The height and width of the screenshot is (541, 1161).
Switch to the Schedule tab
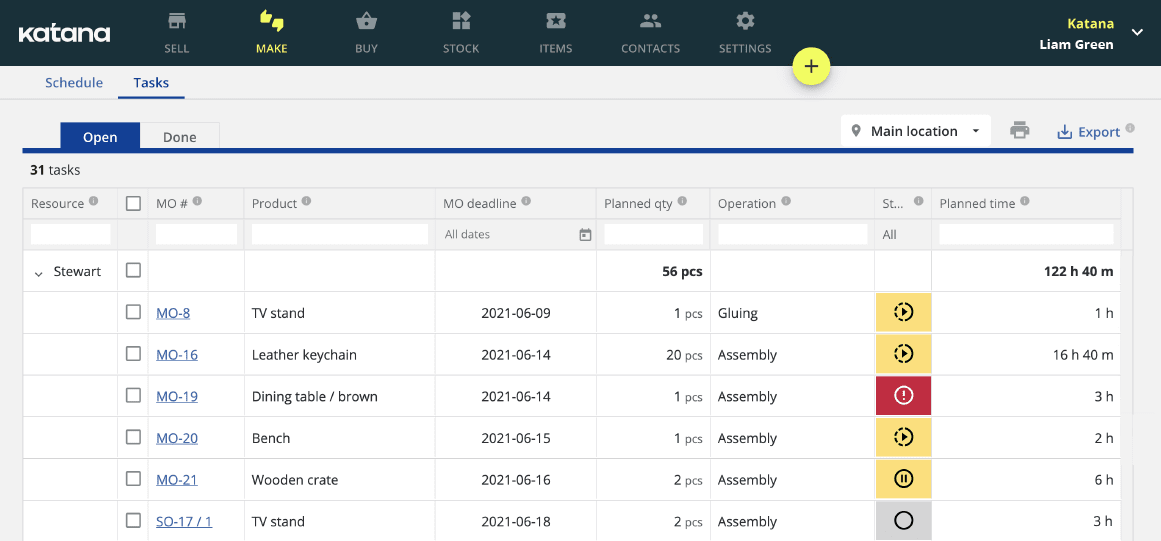point(74,83)
